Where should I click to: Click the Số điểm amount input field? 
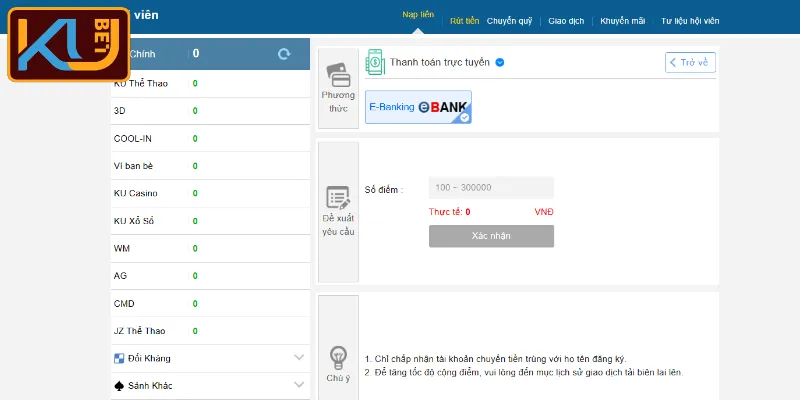pyautogui.click(x=491, y=188)
